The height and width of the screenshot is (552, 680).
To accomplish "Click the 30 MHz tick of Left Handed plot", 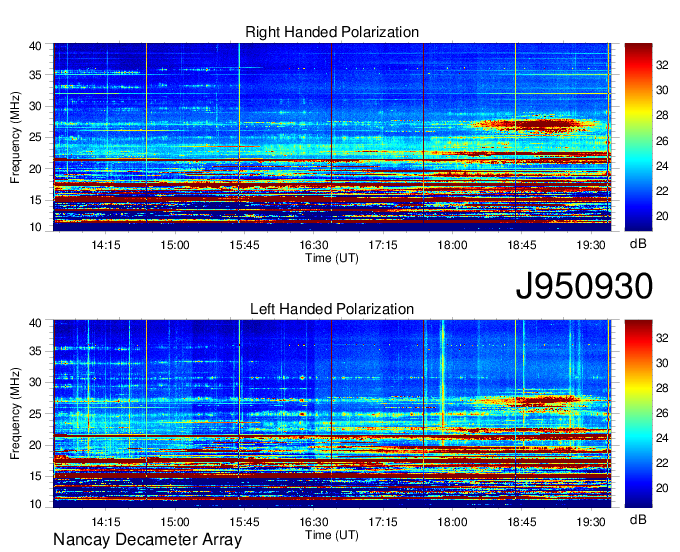I will click(35, 382).
